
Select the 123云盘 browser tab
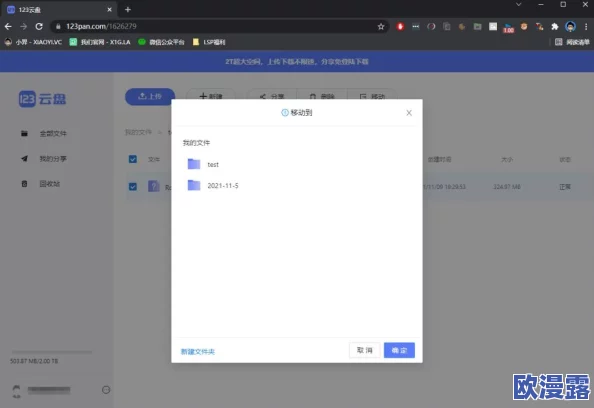click(59, 9)
